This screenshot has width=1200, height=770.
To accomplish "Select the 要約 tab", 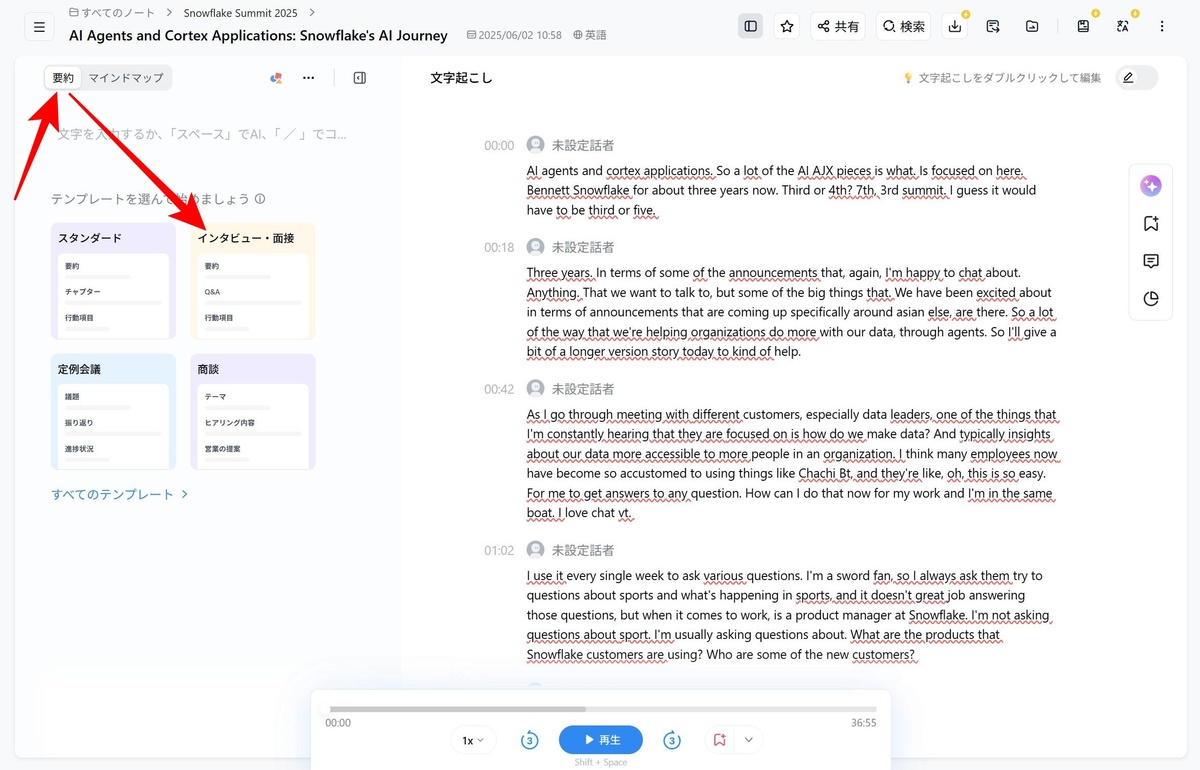I will tap(63, 78).
